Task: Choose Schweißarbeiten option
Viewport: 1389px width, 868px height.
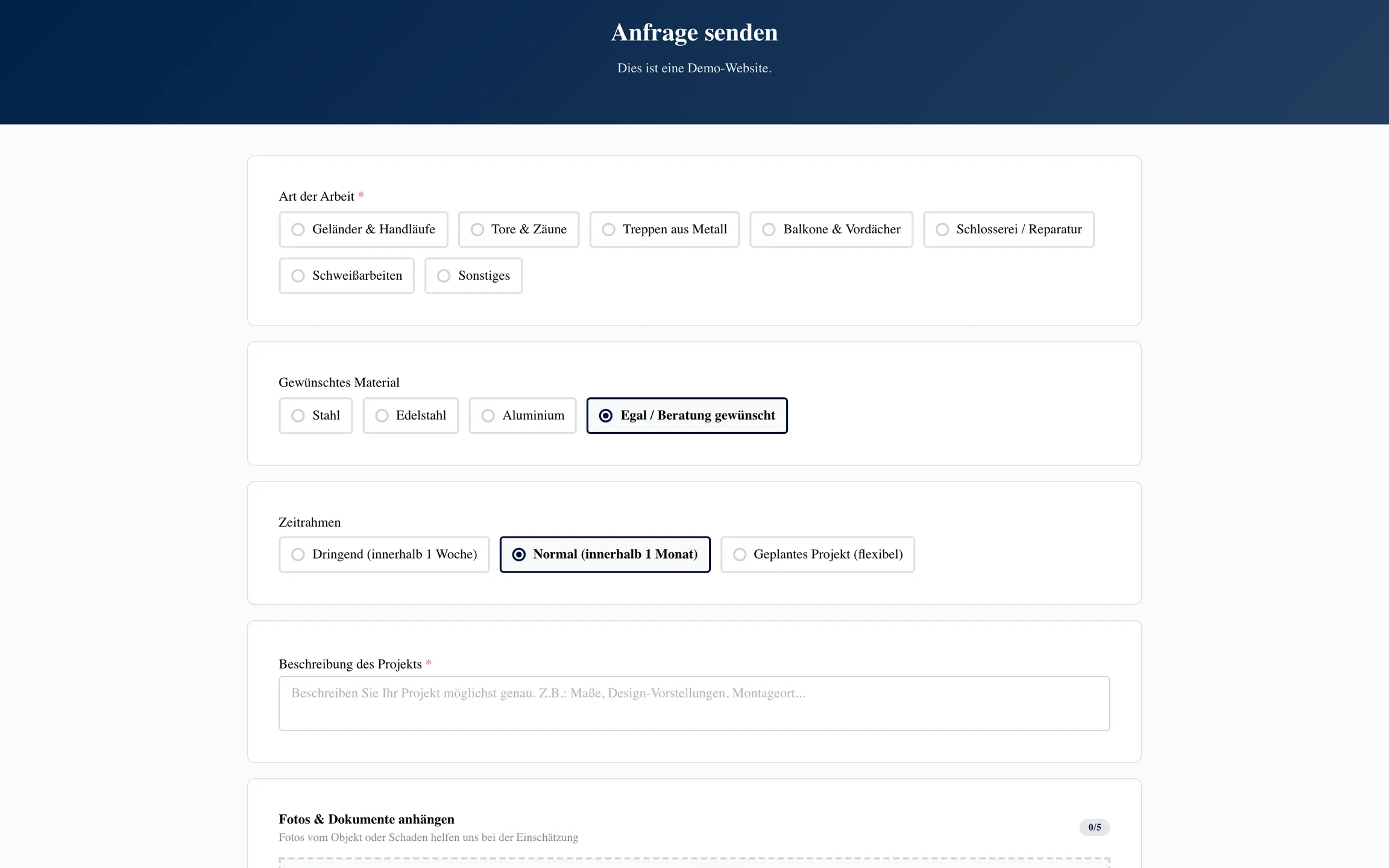Action: (346, 275)
